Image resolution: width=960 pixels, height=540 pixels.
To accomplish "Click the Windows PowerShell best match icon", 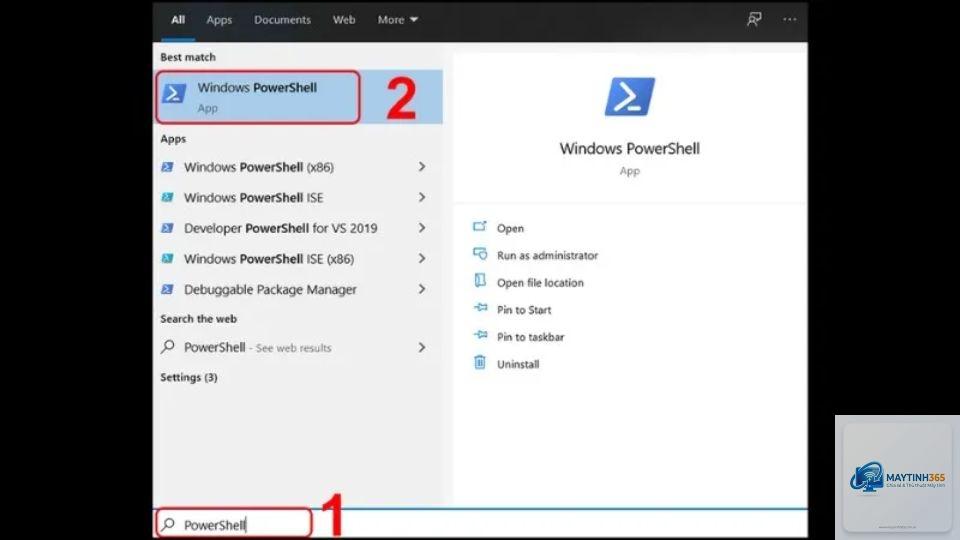I will click(x=174, y=93).
